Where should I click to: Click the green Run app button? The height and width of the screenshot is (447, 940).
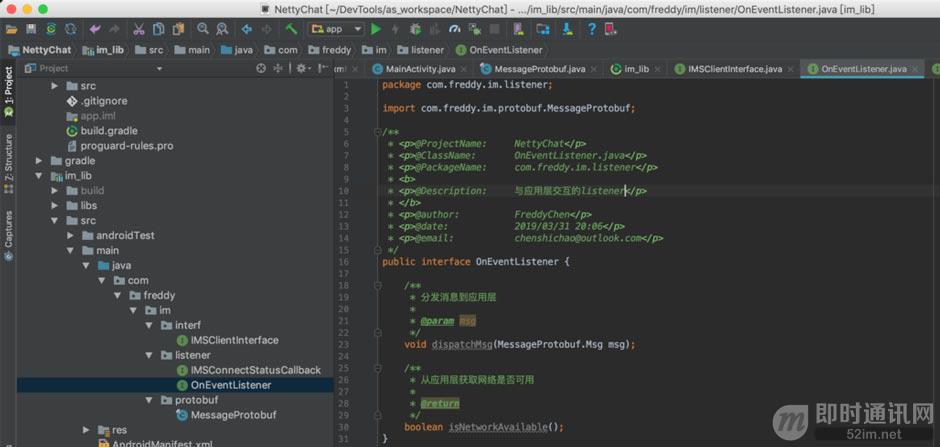point(376,29)
